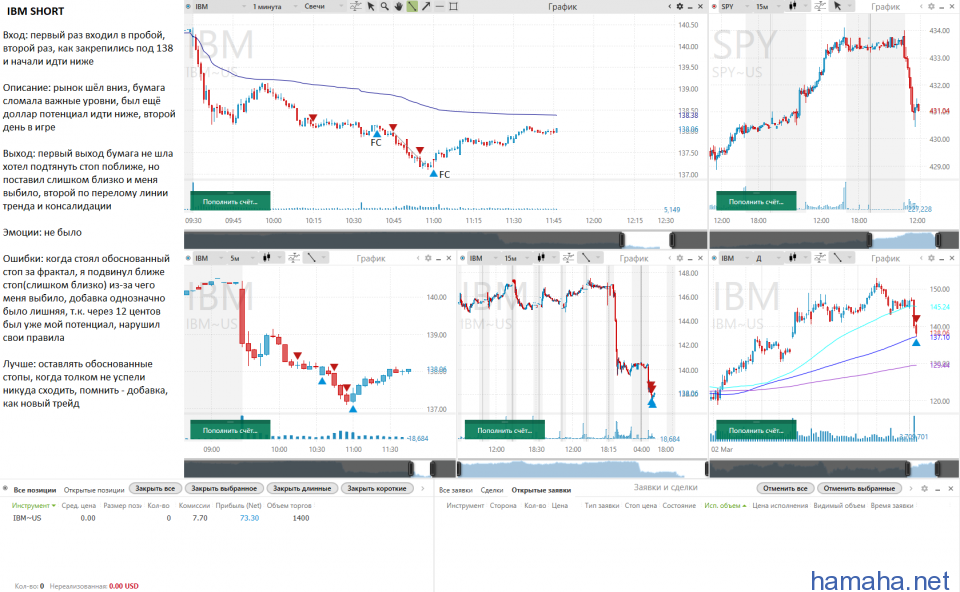Select the rectangle drawing tool in IBM 1-minute chart

[x=454, y=6]
